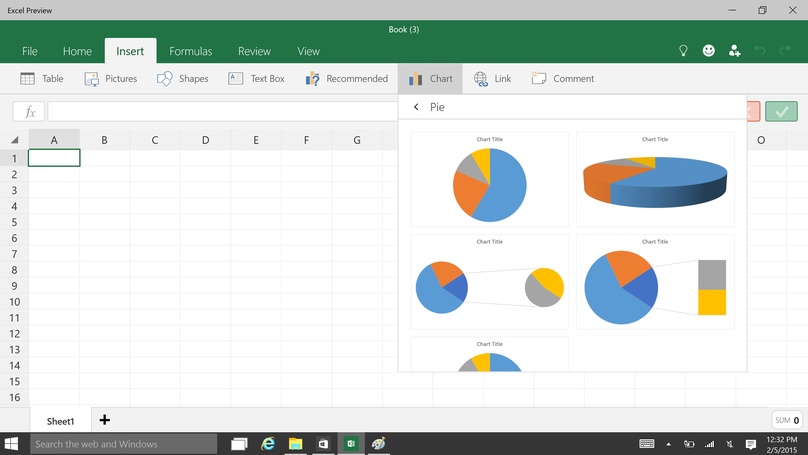
Task: Add a new sheet with plus button
Action: click(105, 419)
